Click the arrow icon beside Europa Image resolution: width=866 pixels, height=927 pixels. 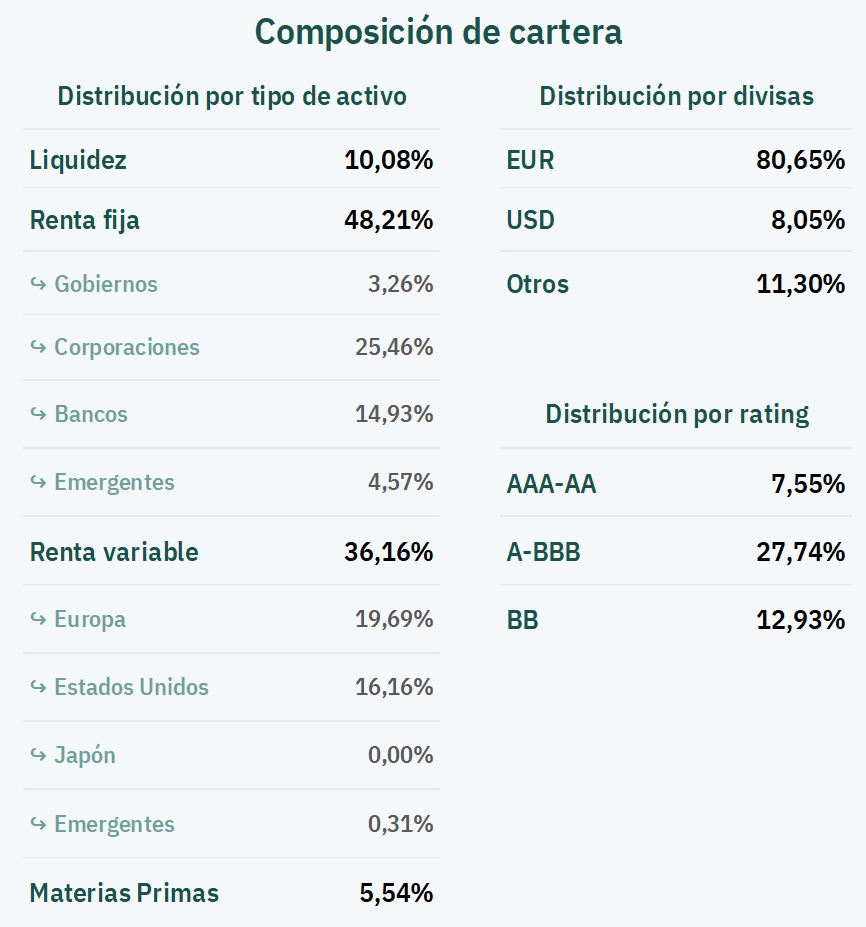(x=38, y=619)
